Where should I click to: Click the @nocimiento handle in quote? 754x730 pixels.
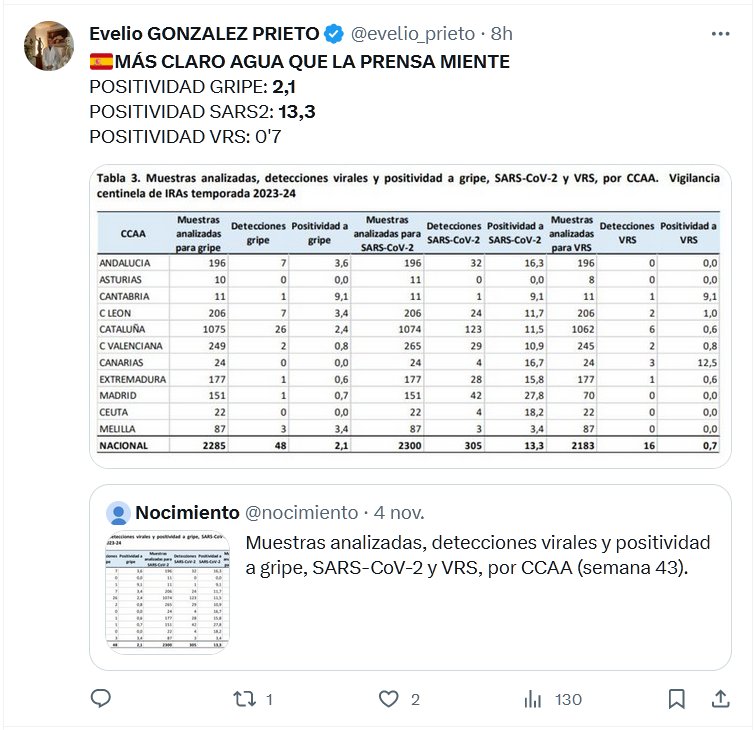click(x=301, y=513)
